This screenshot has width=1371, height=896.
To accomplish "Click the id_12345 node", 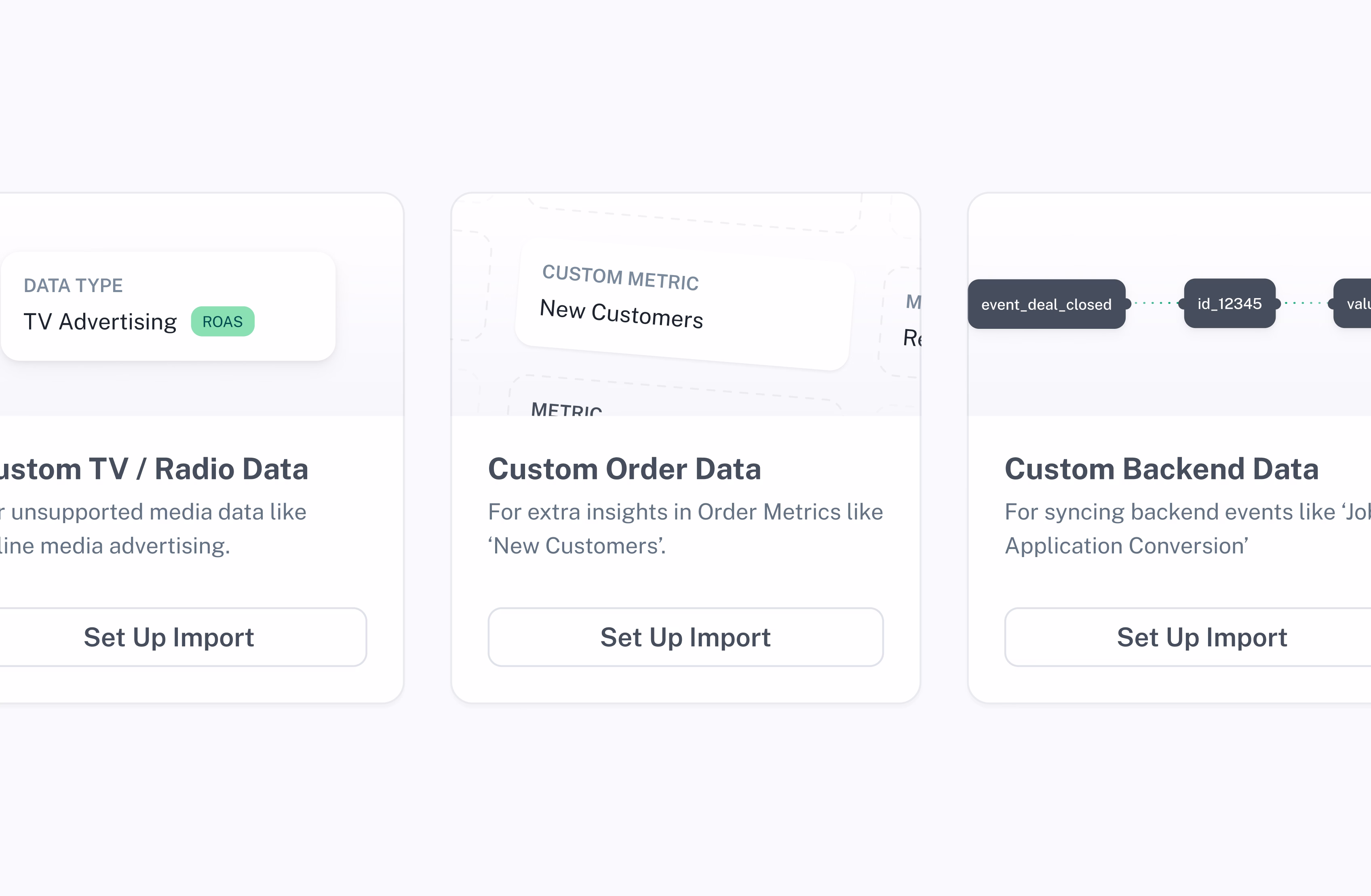I will coord(1230,303).
